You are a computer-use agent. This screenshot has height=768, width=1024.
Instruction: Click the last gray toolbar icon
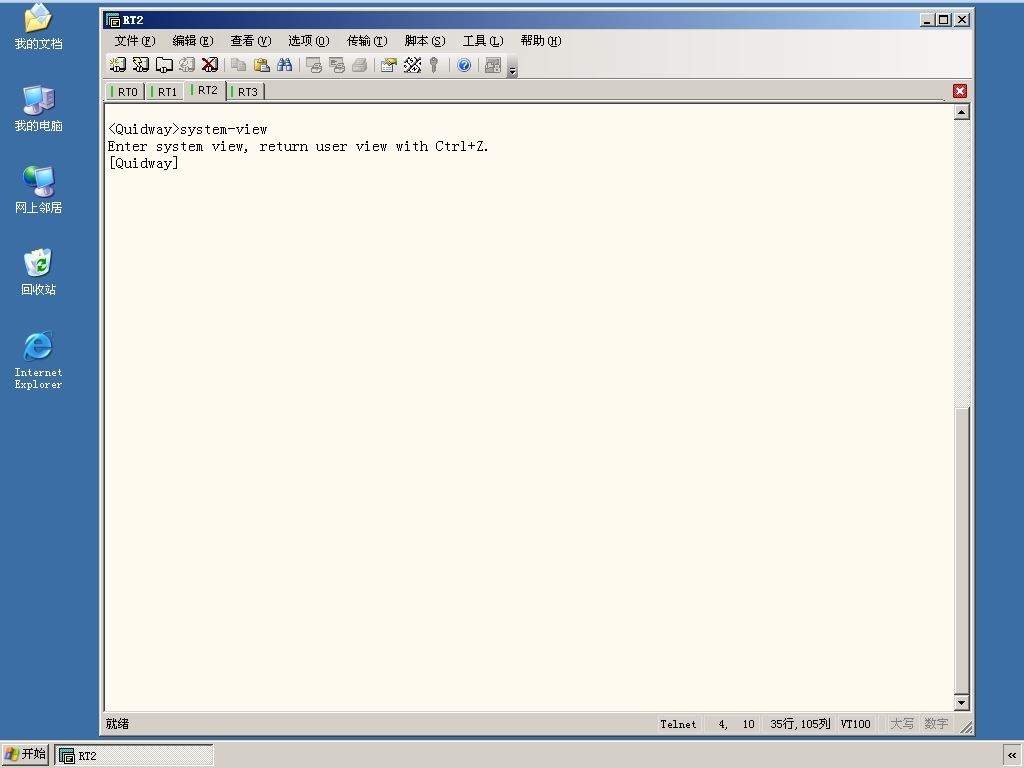(493, 65)
